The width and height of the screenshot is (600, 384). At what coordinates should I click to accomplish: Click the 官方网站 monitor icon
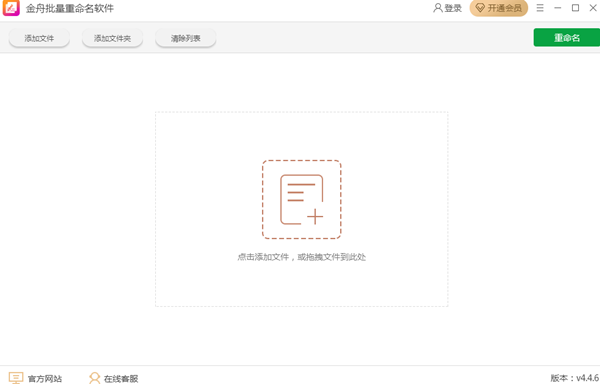pos(16,378)
